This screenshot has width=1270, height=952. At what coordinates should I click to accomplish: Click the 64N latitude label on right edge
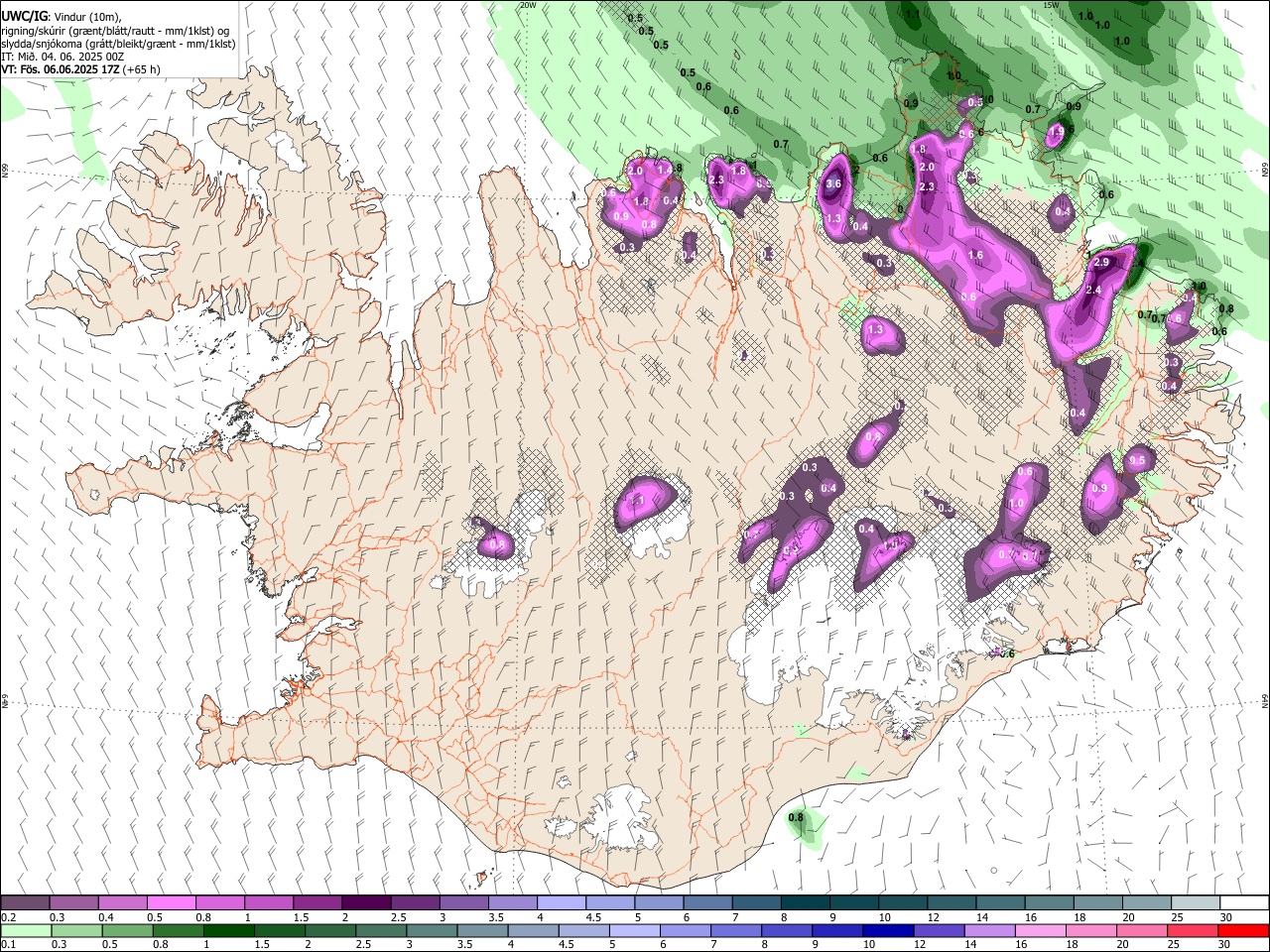tap(1265, 701)
